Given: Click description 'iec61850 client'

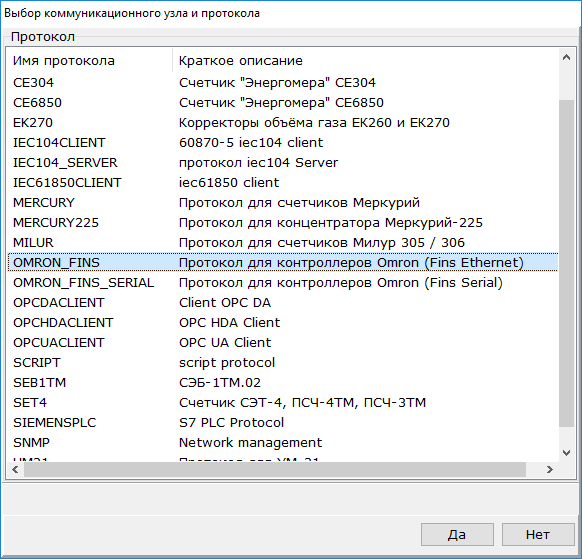Looking at the screenshot, I should pyautogui.click(x=229, y=183).
